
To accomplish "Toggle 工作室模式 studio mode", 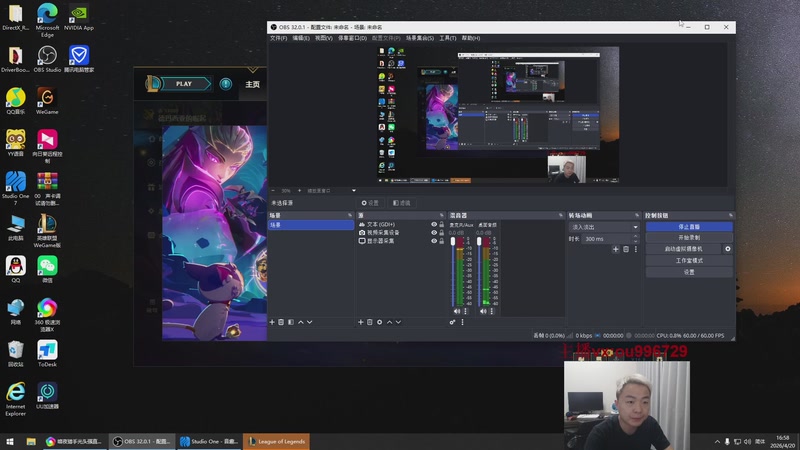I will pos(689,261).
